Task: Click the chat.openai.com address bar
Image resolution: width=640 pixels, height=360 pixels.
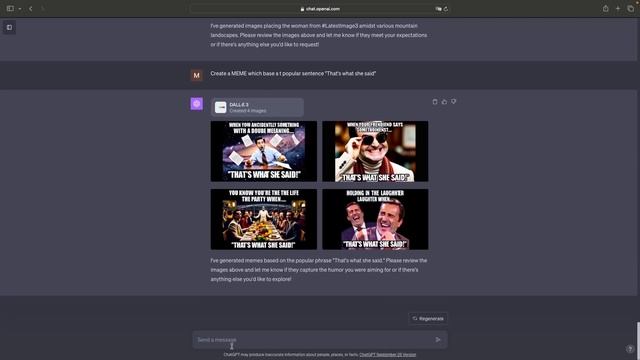Action: tap(320, 9)
